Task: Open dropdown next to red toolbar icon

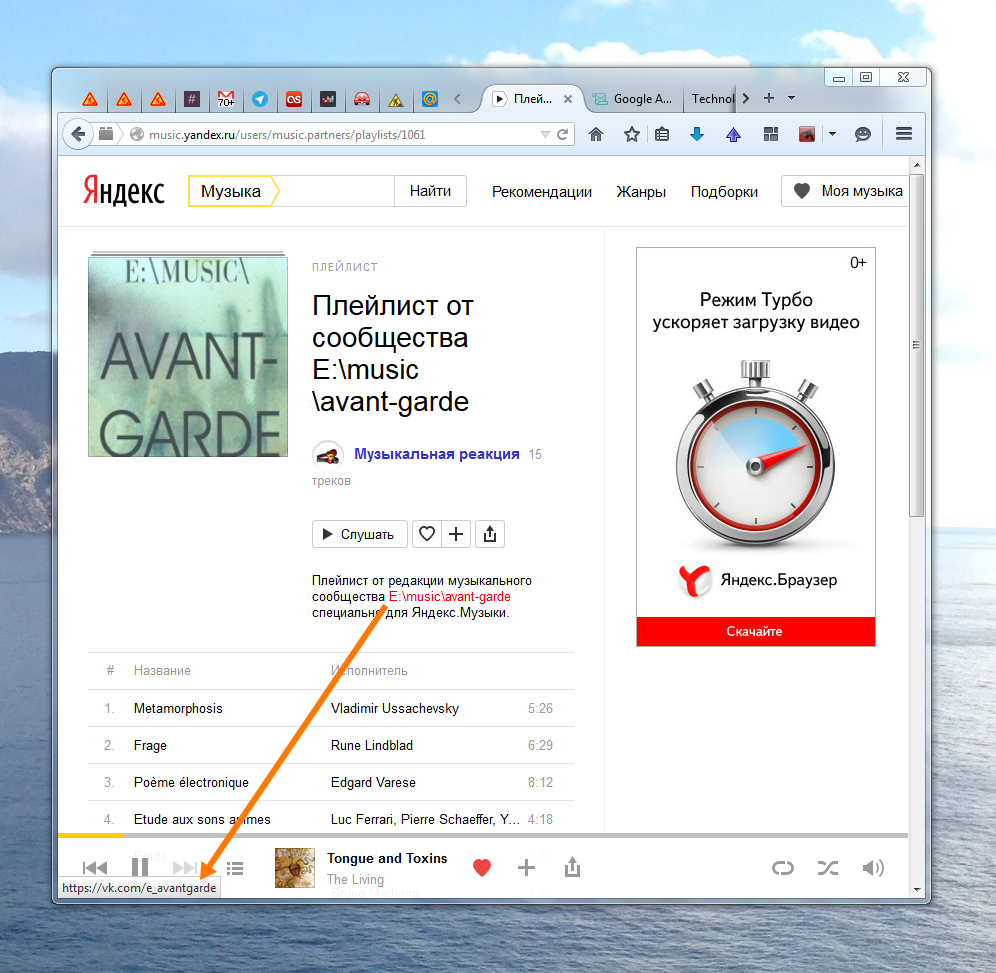Action: (x=832, y=134)
